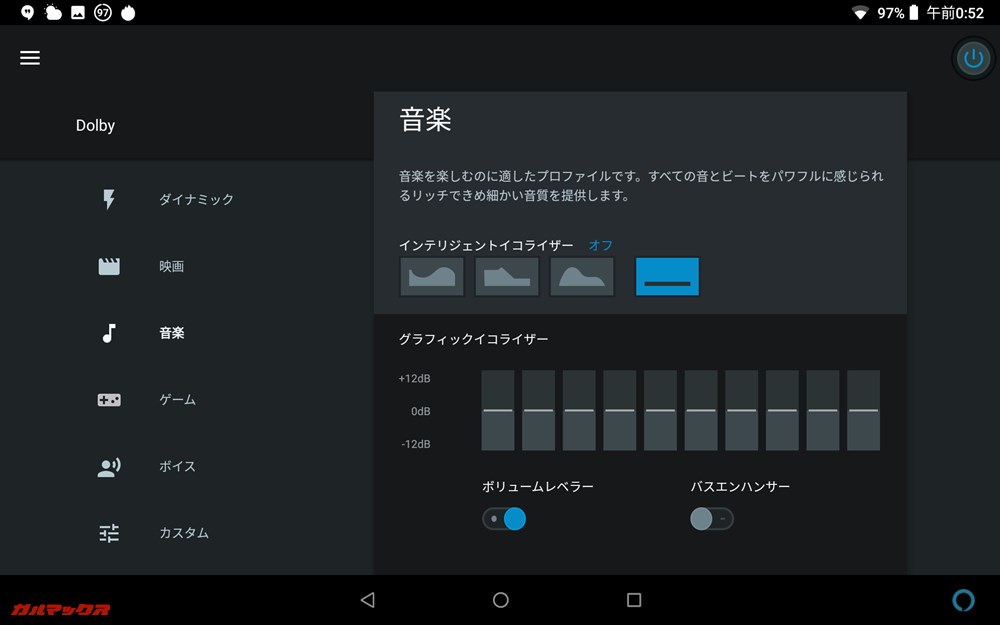The height and width of the screenshot is (625, 1000).
Task: Select the first curved equalizer preset
Action: click(x=431, y=276)
